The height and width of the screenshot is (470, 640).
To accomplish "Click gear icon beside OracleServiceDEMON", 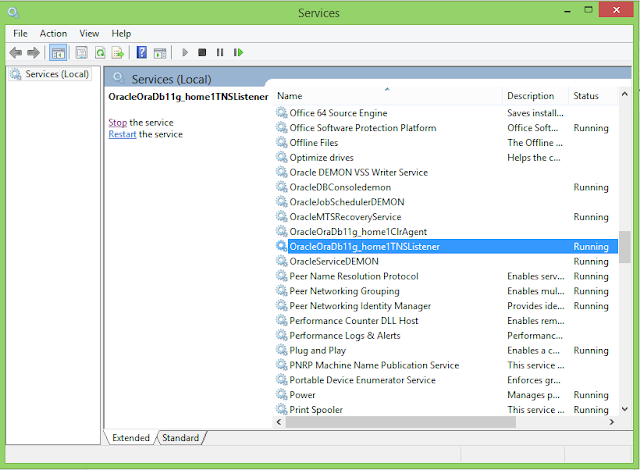I will (x=281, y=261).
